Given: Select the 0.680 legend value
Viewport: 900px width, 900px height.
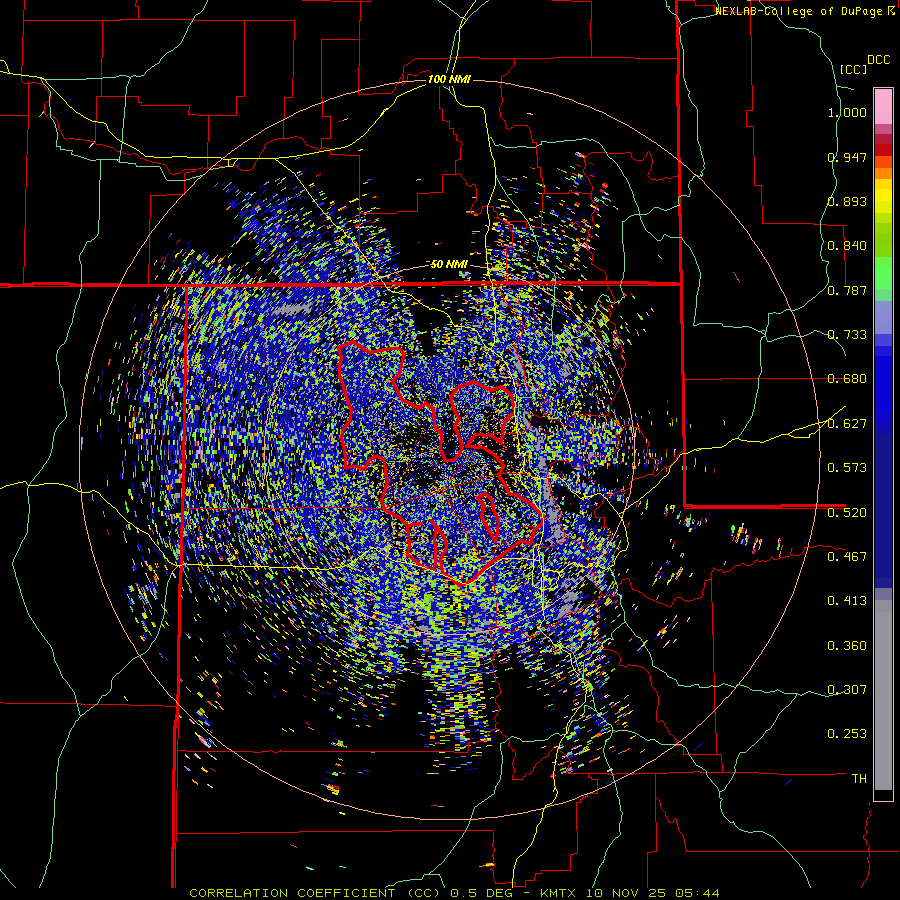Looking at the screenshot, I should click(847, 379).
